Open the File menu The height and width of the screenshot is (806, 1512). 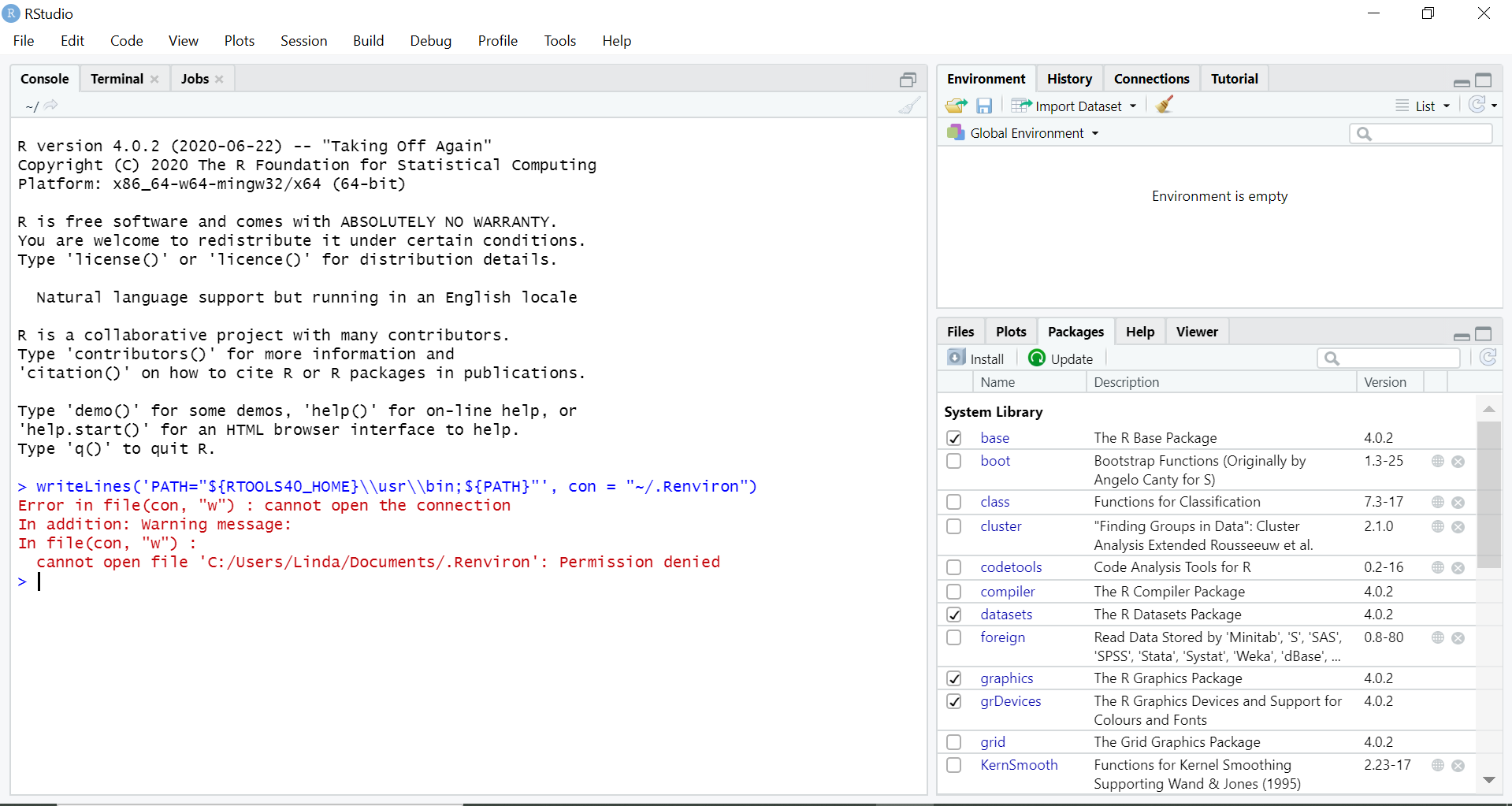tap(24, 41)
